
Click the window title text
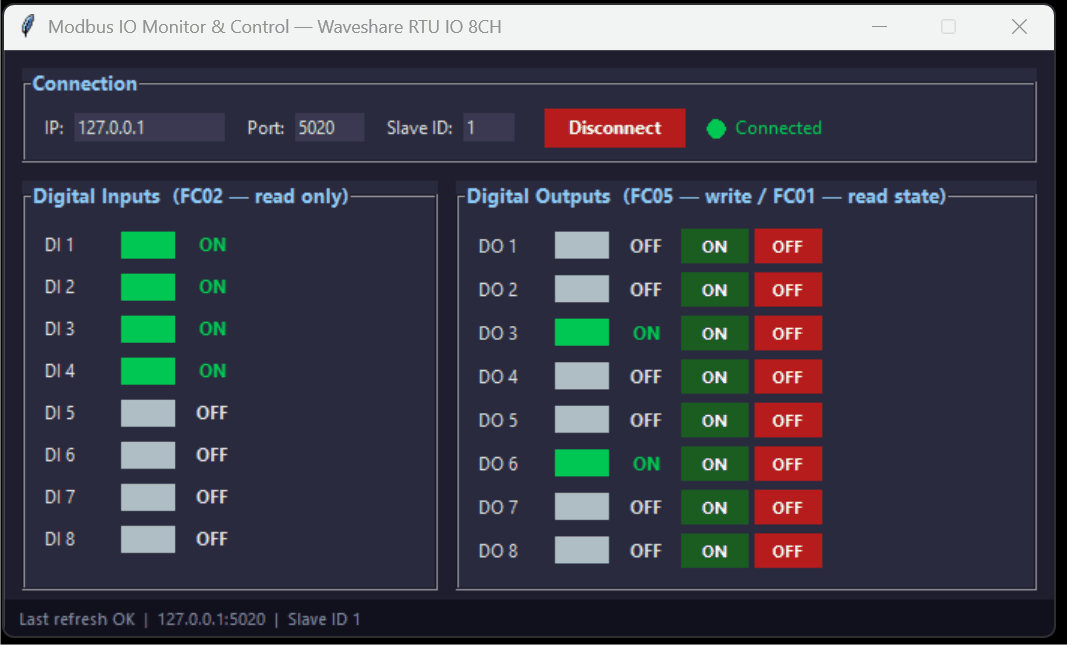tap(274, 27)
